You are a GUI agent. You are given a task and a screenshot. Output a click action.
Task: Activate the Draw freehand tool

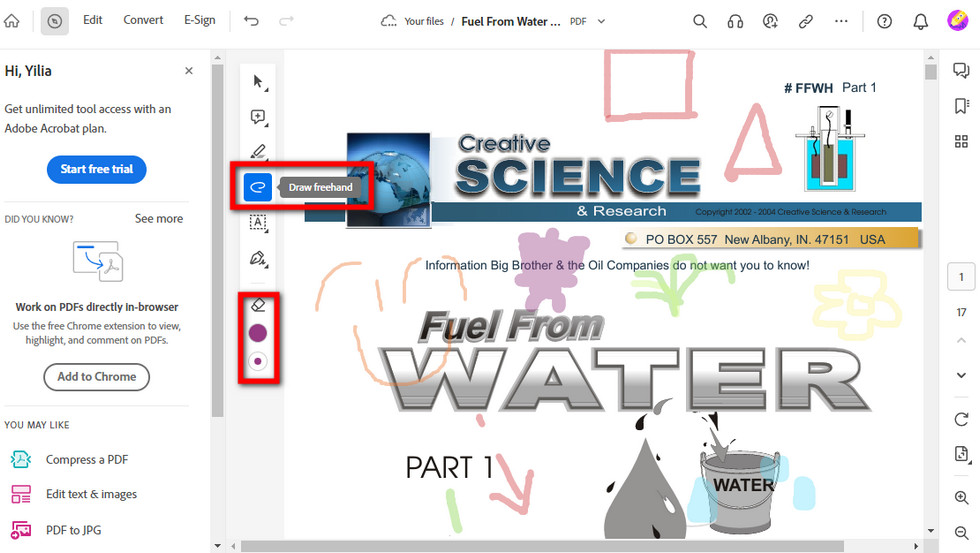(258, 187)
